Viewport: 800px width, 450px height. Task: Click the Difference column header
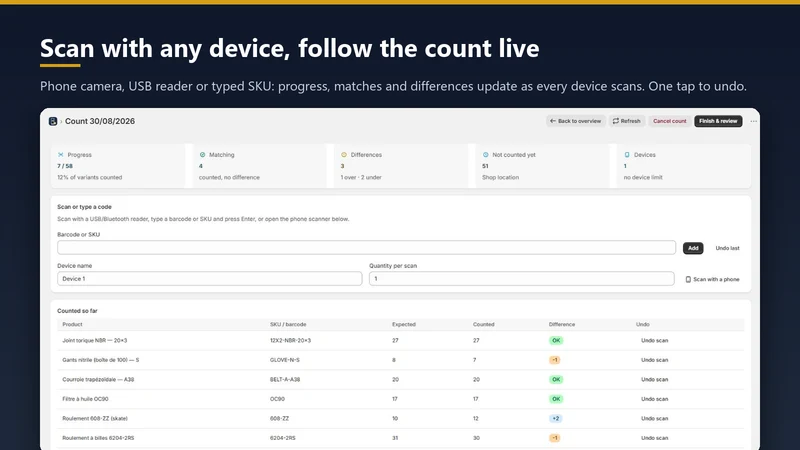(x=562, y=324)
